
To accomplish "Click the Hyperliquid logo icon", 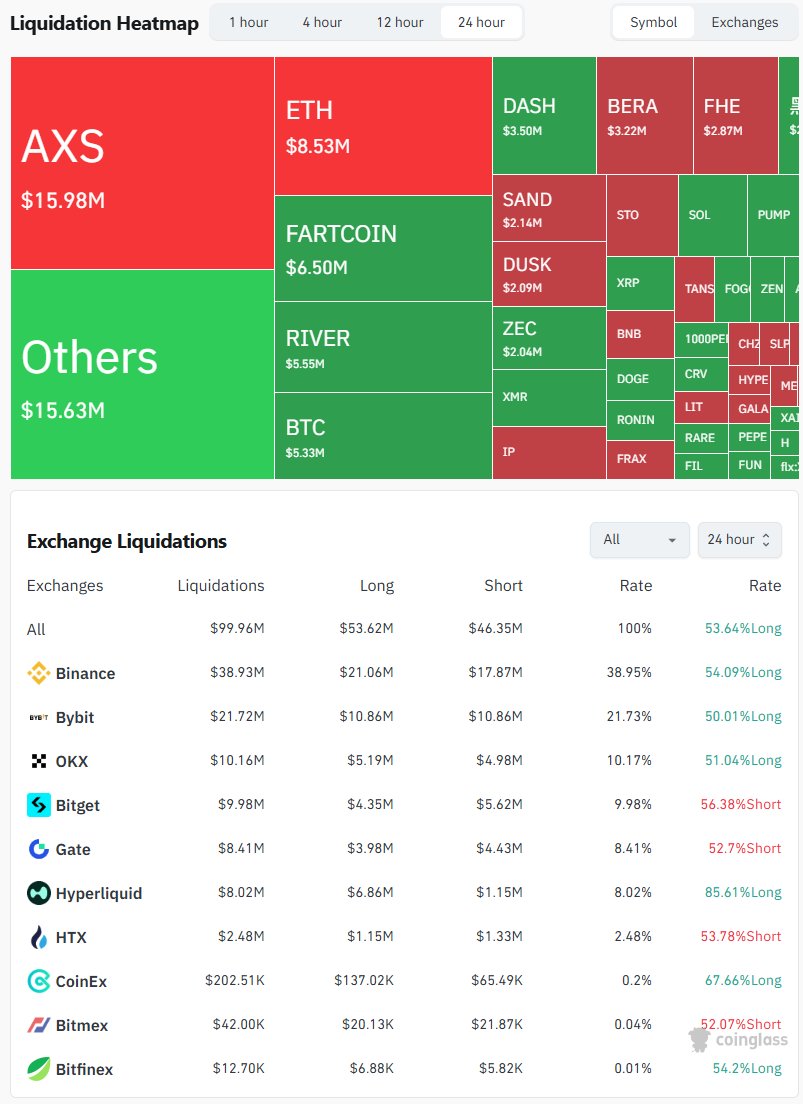I will click(38, 893).
